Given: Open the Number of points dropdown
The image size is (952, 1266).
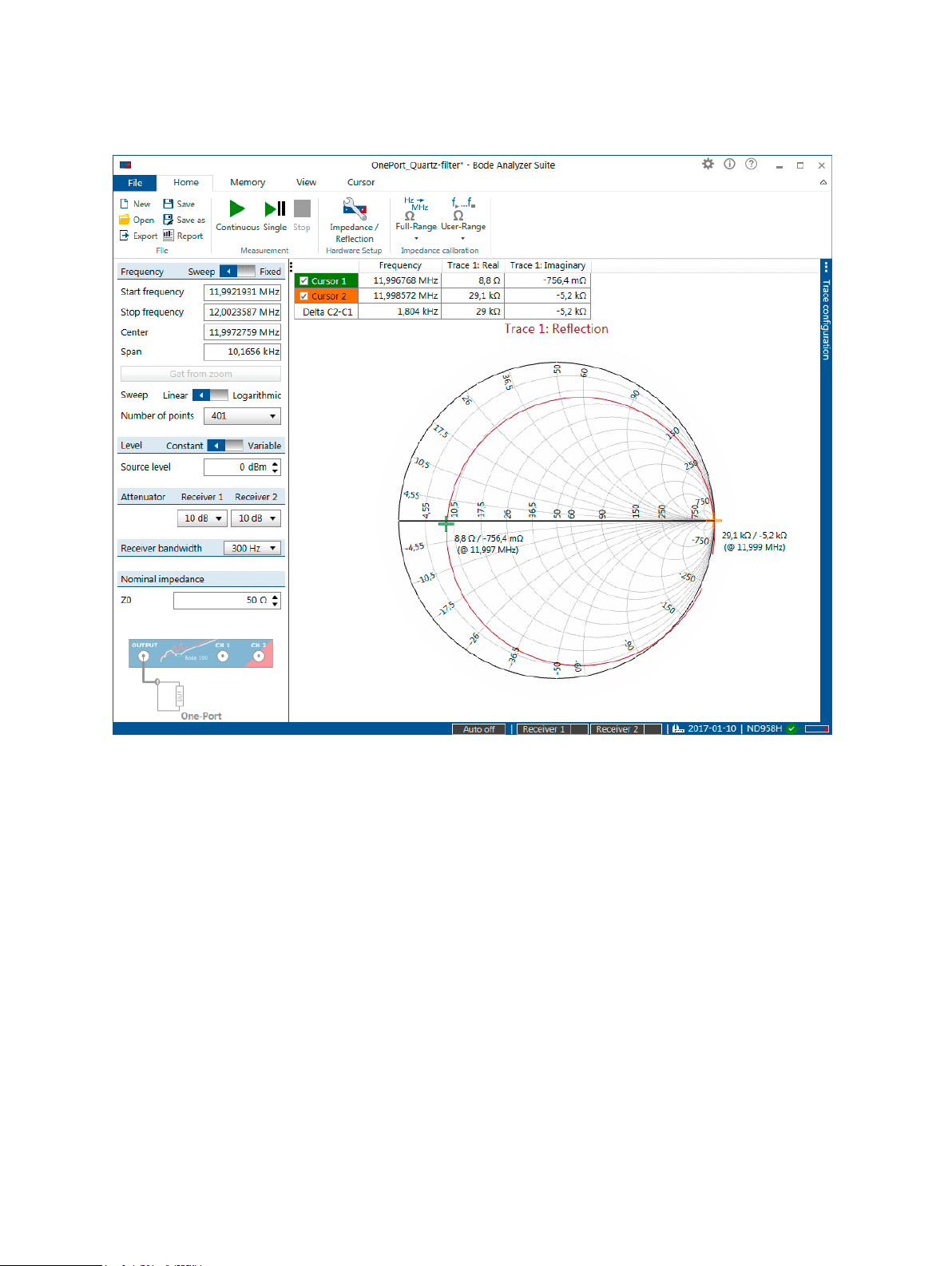Looking at the screenshot, I should click(242, 416).
